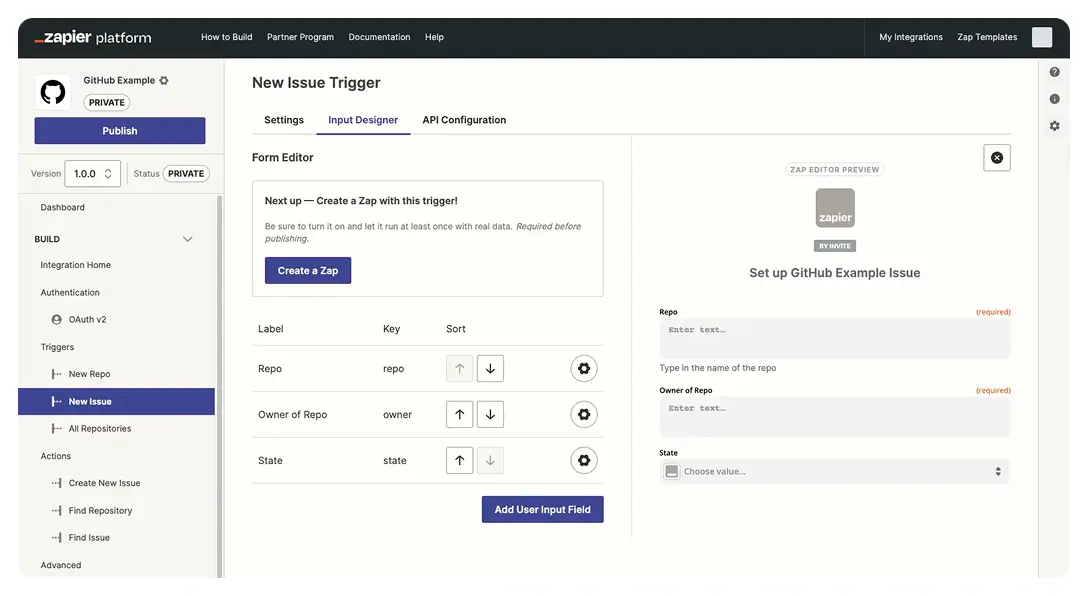1088x596 pixels.
Task: Click the Create New Issue action icon
Action: (56, 483)
